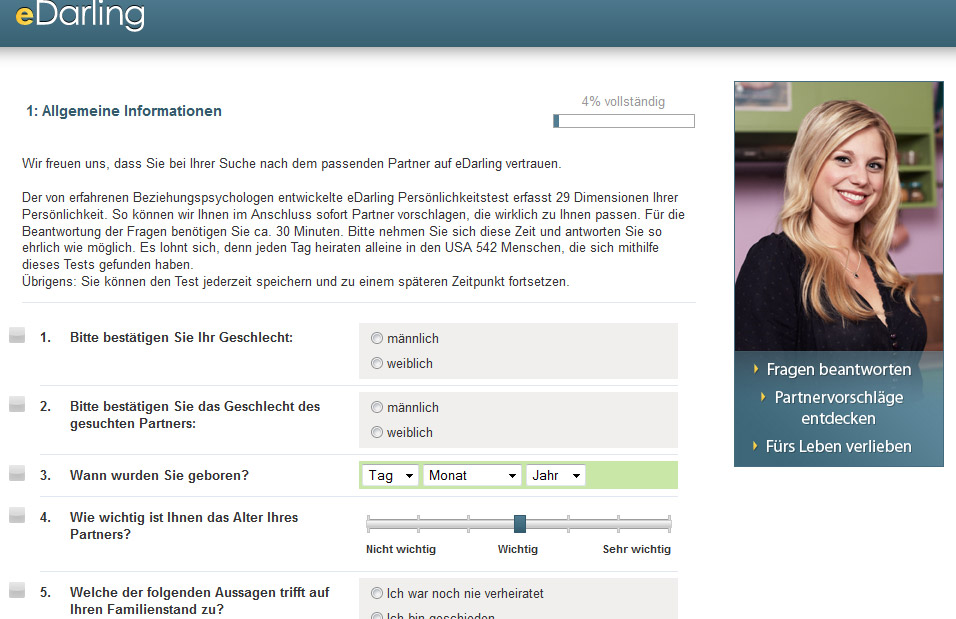Click question about 'Ihren Familienstand'

(199, 601)
